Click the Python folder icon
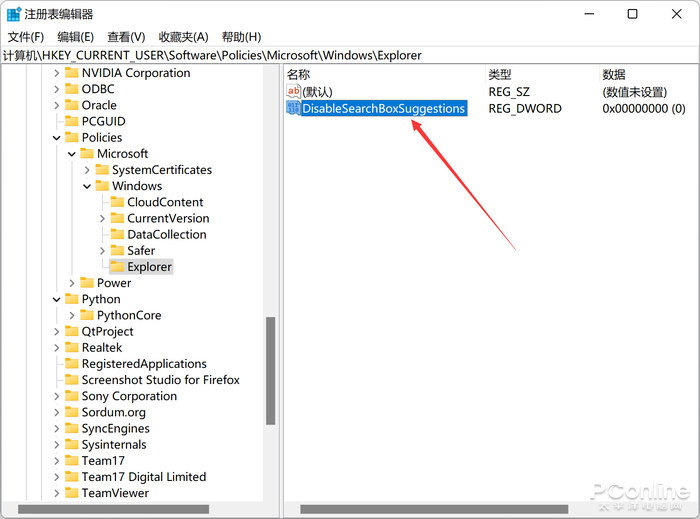Viewport: 700px width, 519px height. point(71,299)
